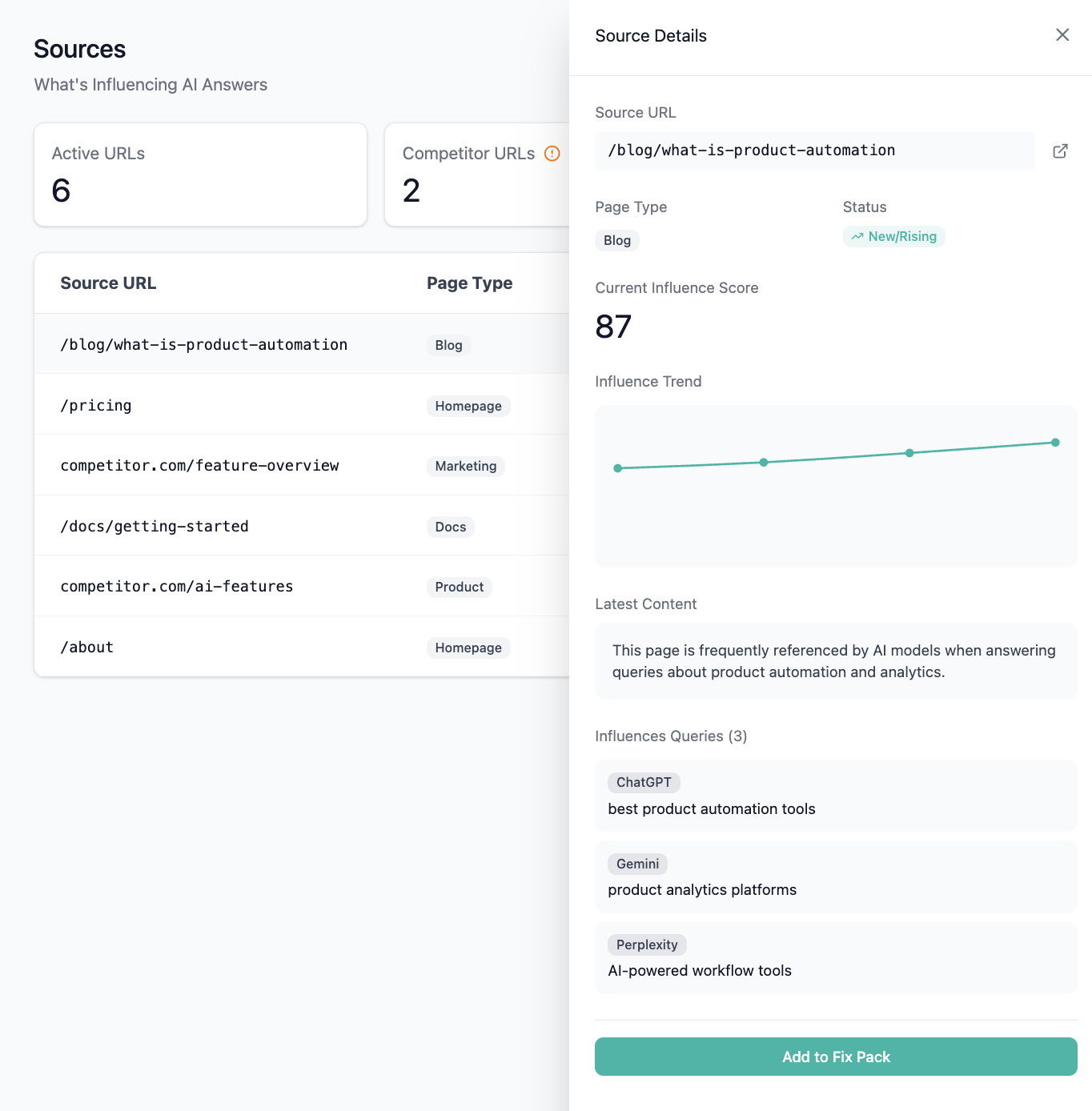Select the Blog page type badge
Image resolution: width=1092 pixels, height=1111 pixels.
pyautogui.click(x=616, y=240)
